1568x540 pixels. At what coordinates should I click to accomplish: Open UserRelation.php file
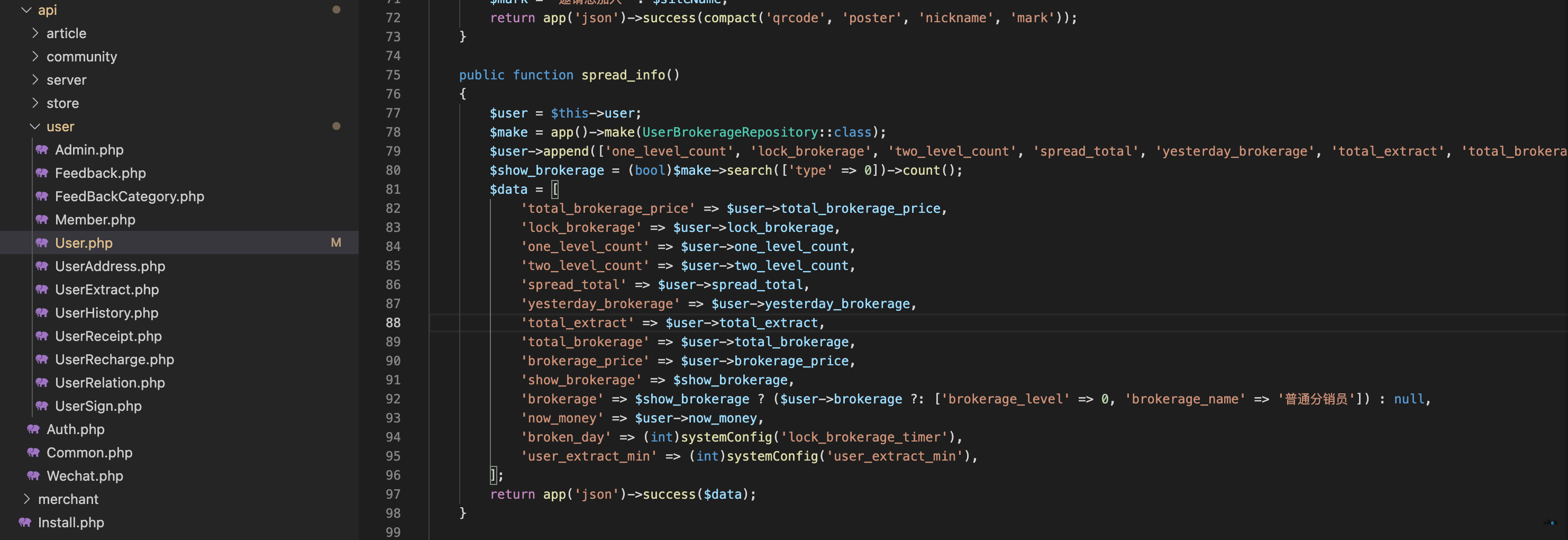[110, 383]
